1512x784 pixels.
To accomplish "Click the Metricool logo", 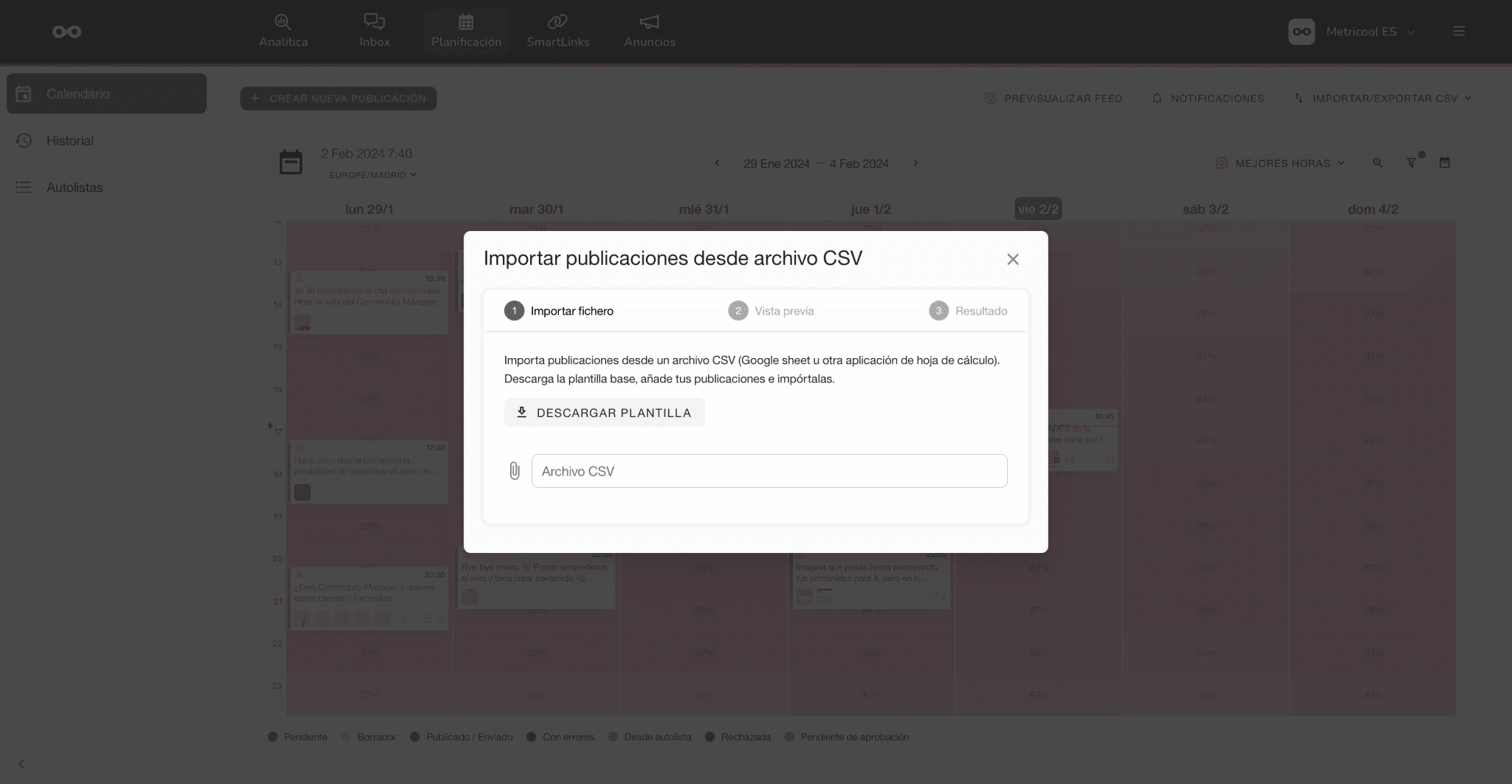I will [67, 31].
